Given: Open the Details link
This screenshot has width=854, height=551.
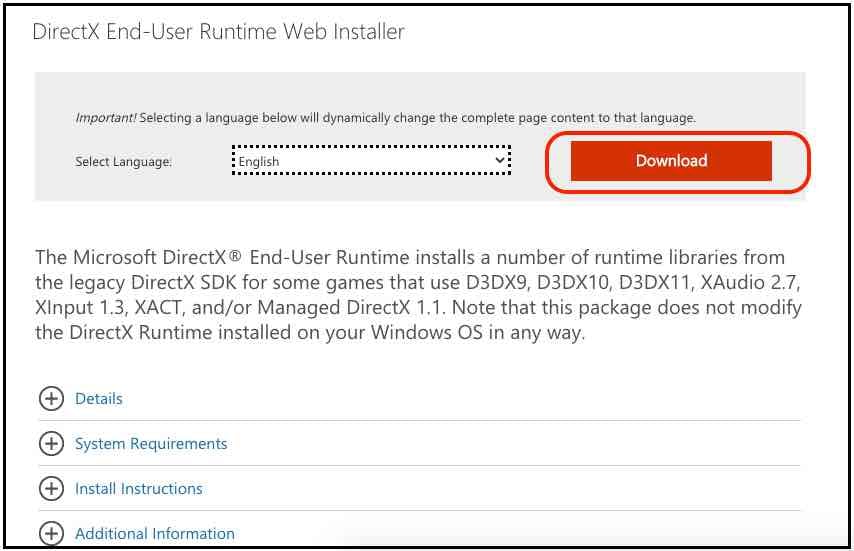Looking at the screenshot, I should (99, 399).
